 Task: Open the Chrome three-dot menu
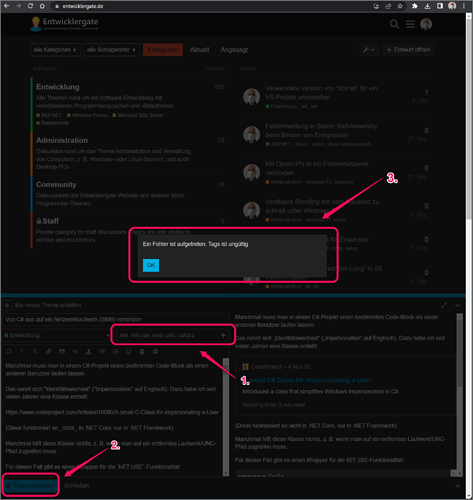pyautogui.click(x=464, y=6)
